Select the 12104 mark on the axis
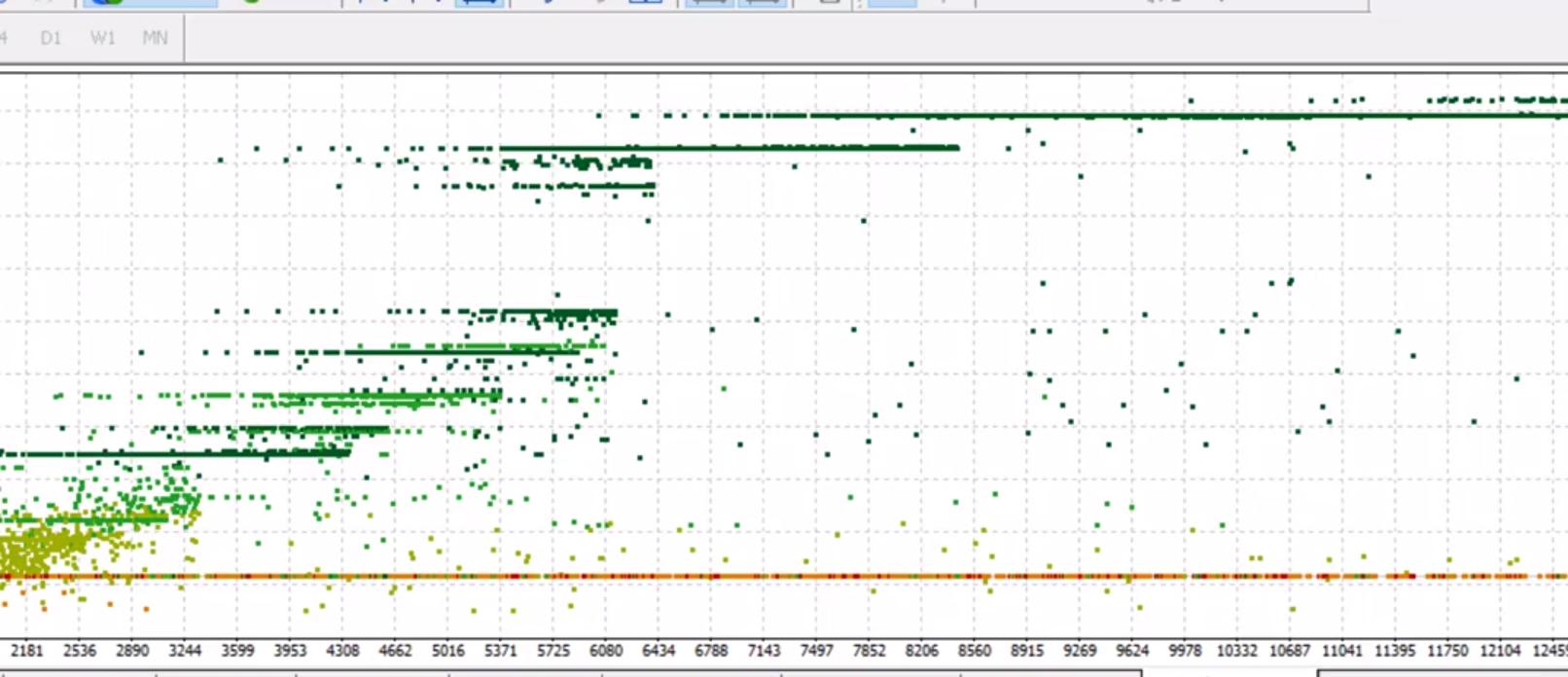The width and height of the screenshot is (1568, 677). coord(1500,650)
